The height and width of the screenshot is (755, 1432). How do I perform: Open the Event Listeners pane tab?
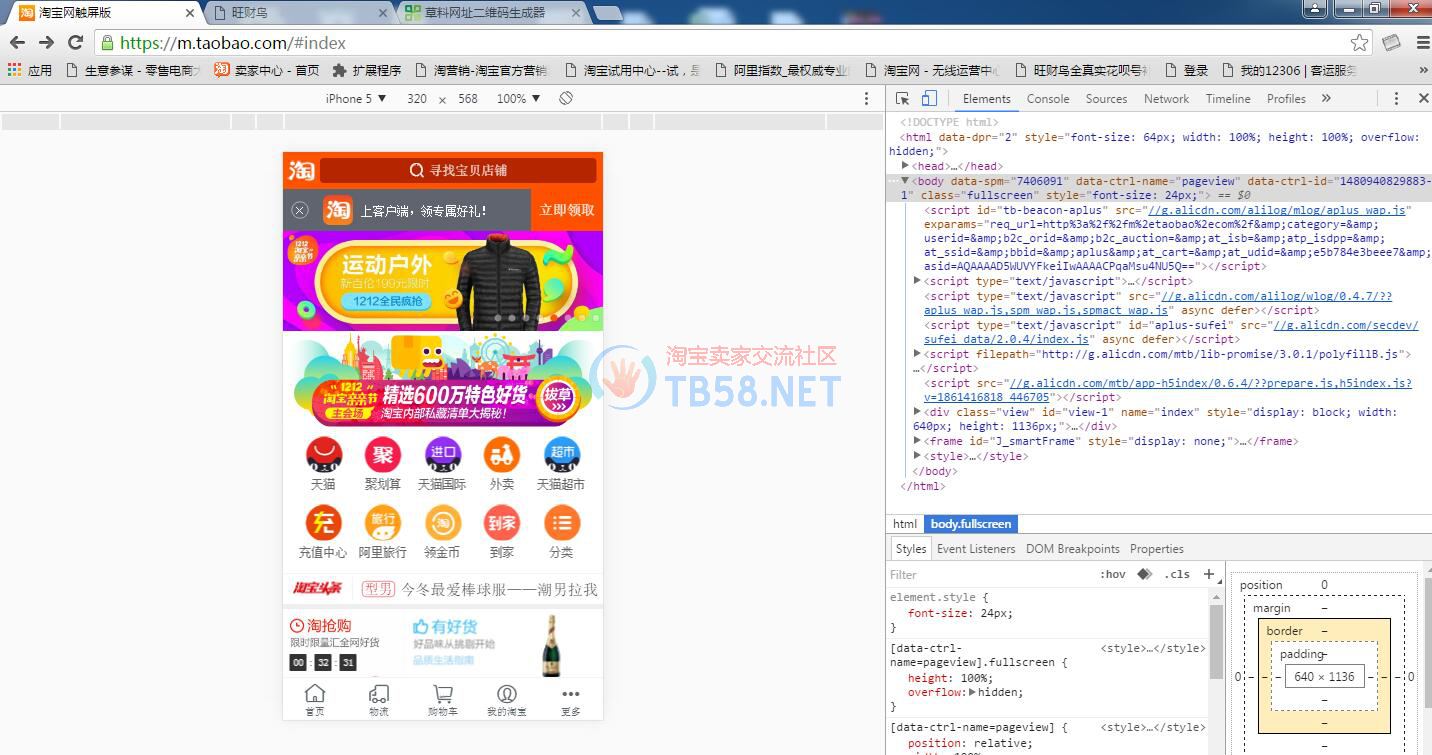pos(976,549)
